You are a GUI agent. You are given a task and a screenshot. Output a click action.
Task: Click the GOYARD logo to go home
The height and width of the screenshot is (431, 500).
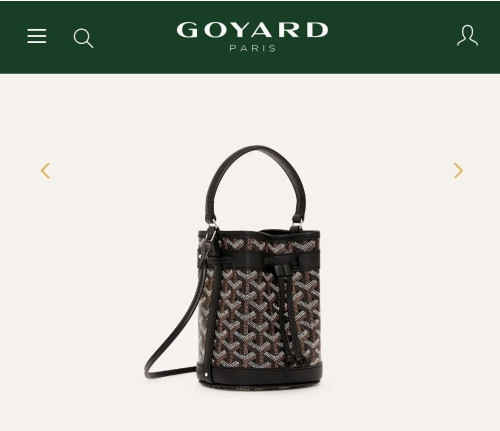[x=252, y=30]
